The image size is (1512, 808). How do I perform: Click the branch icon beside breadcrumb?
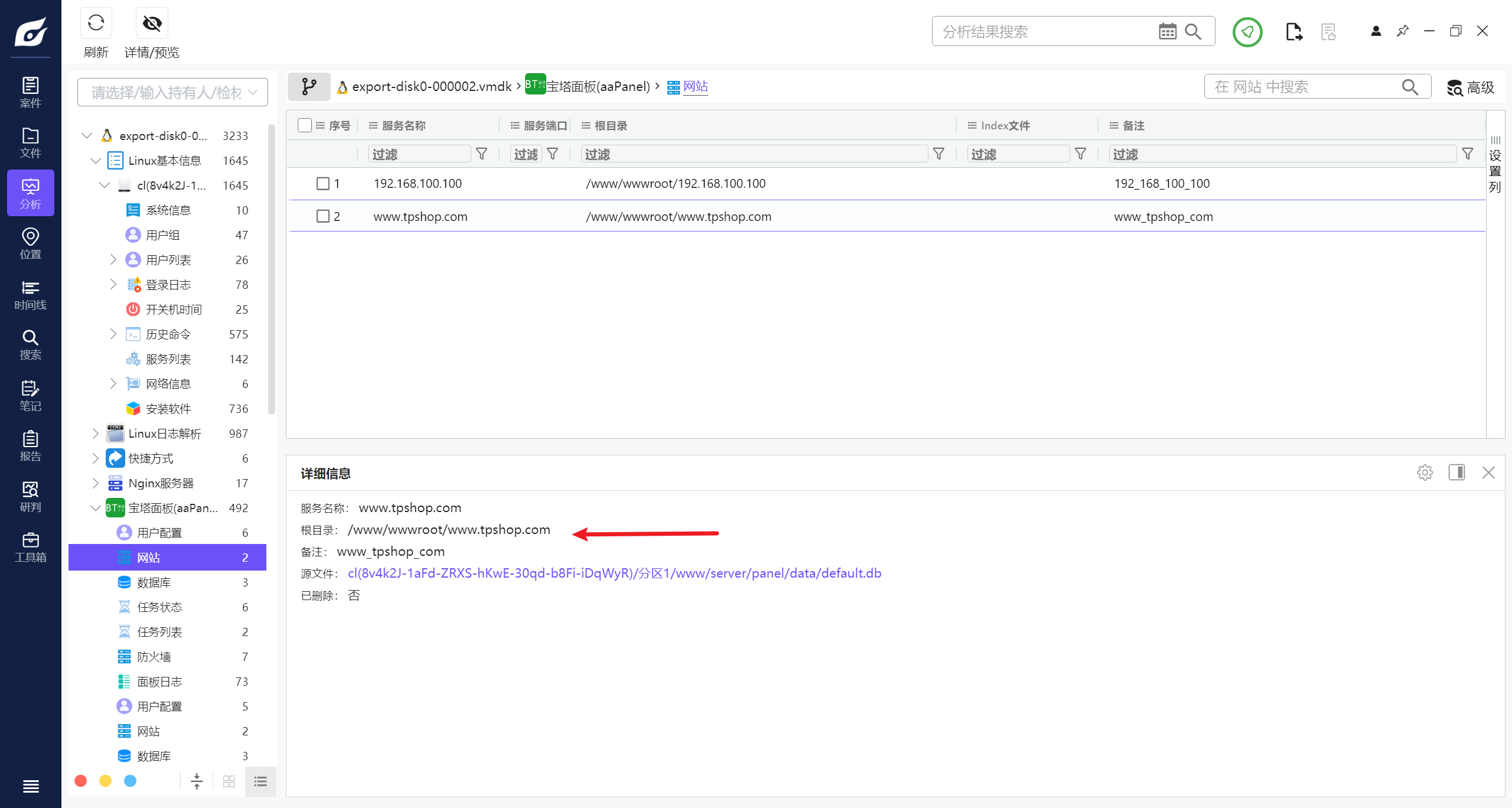pyautogui.click(x=309, y=87)
